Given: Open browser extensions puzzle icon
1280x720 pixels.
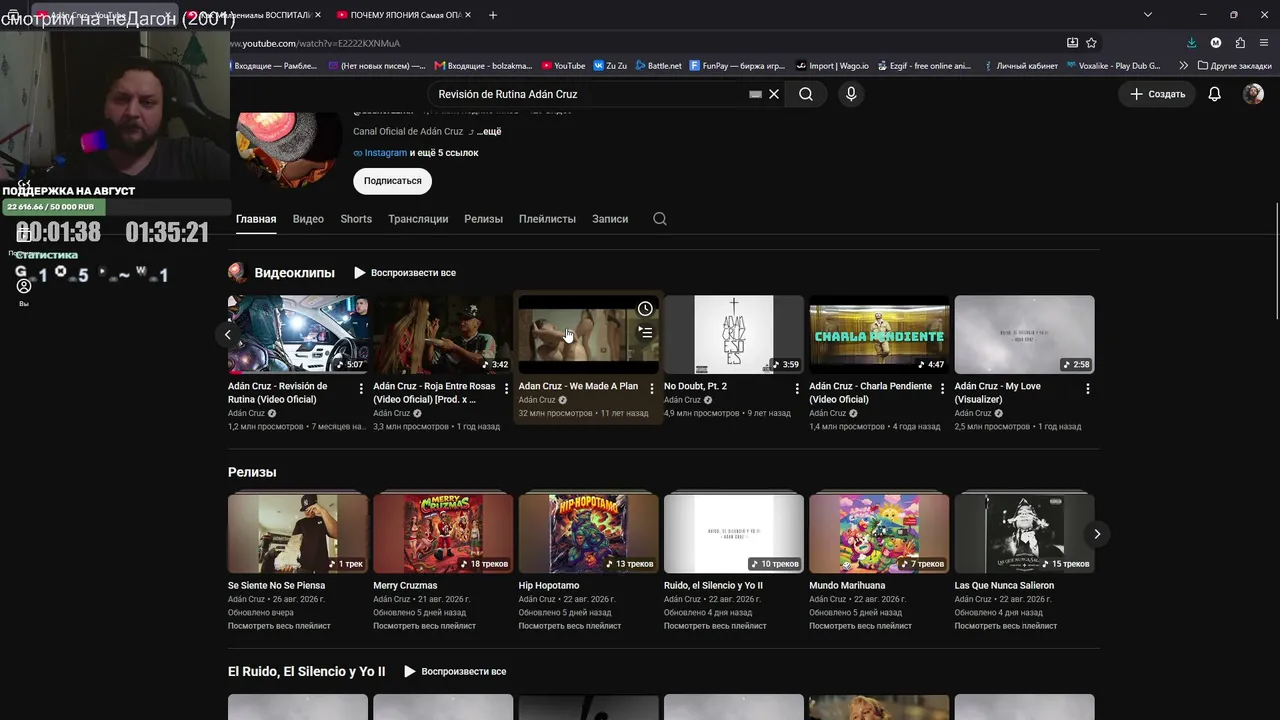Looking at the screenshot, I should click(1240, 43).
